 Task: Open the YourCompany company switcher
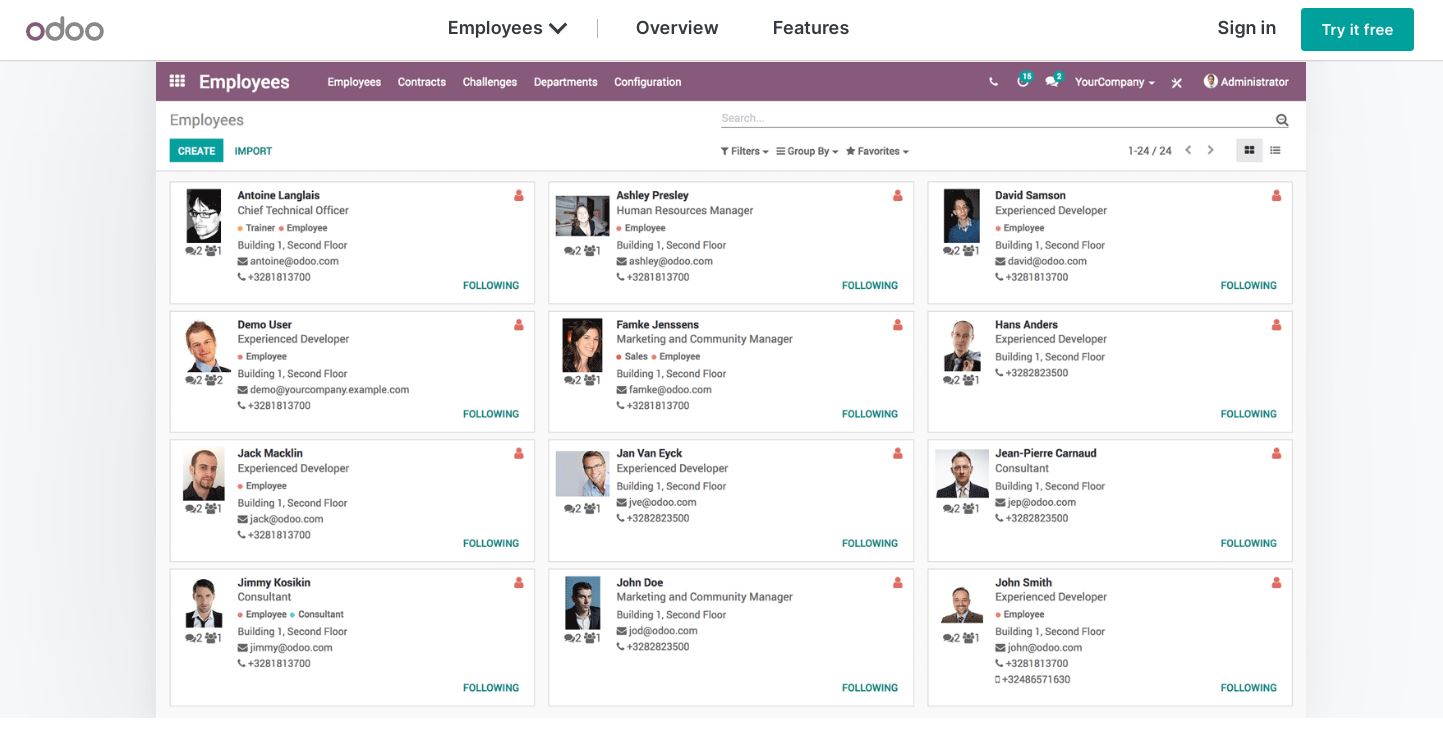[x=1115, y=82]
